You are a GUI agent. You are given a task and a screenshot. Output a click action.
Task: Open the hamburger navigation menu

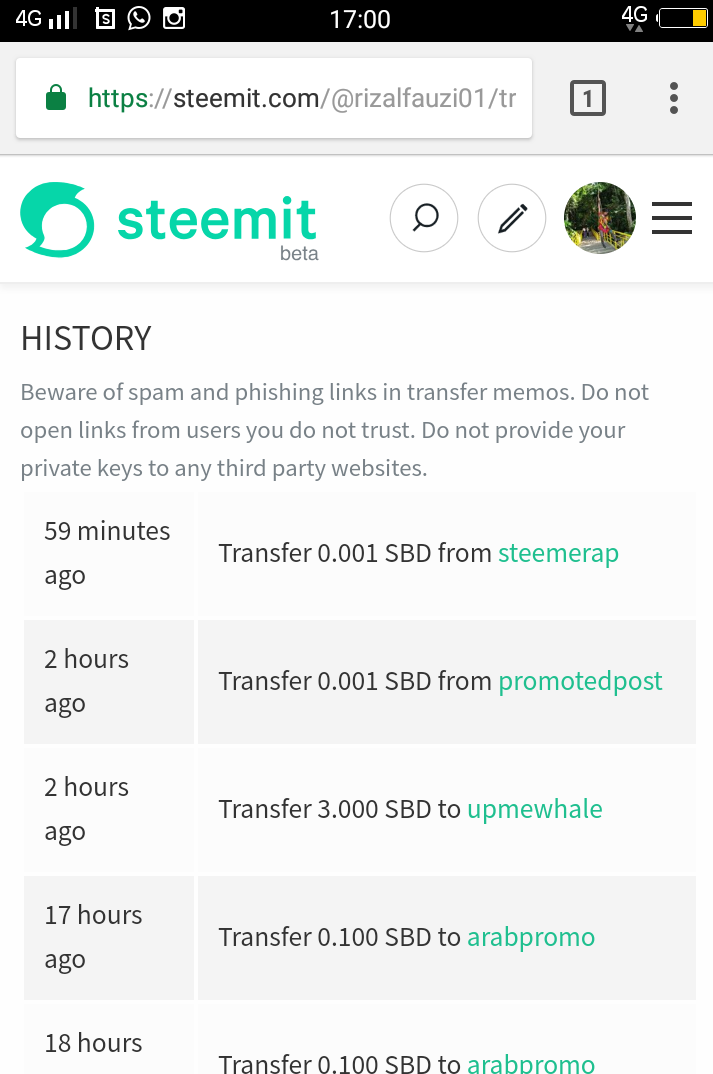click(x=671, y=217)
